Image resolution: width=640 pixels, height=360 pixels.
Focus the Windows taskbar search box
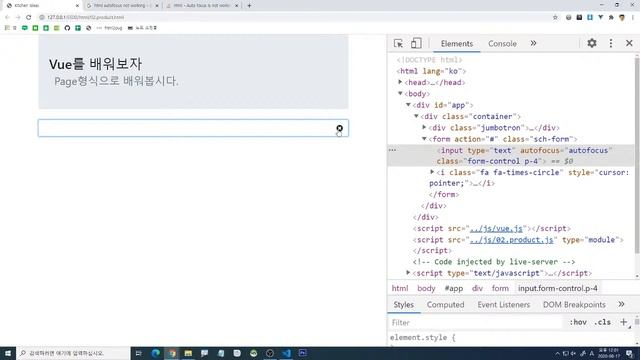pyautogui.click(x=73, y=353)
